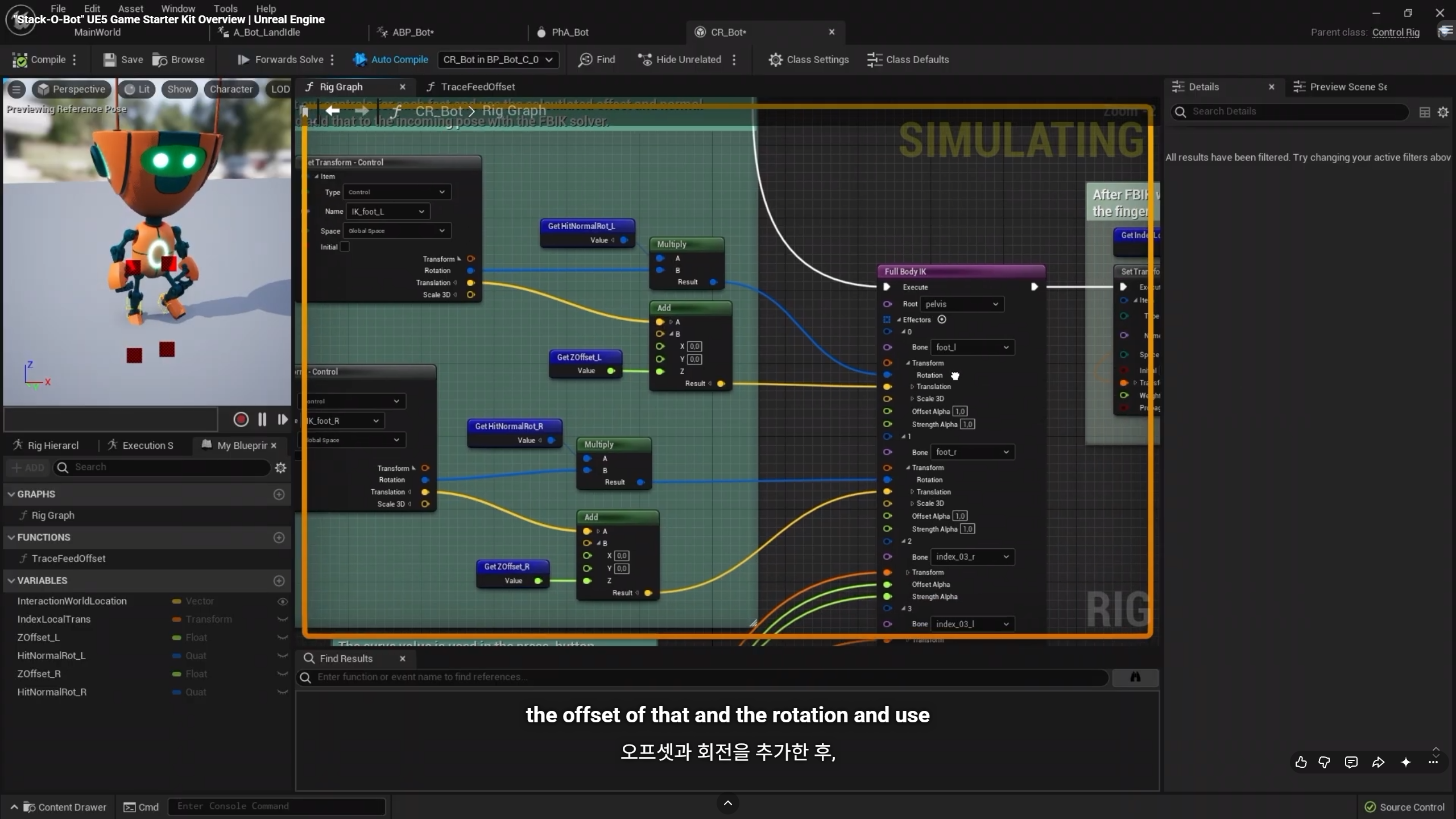The height and width of the screenshot is (819, 1456).
Task: Switch to the Rig Hierarchy tab
Action: 47,445
